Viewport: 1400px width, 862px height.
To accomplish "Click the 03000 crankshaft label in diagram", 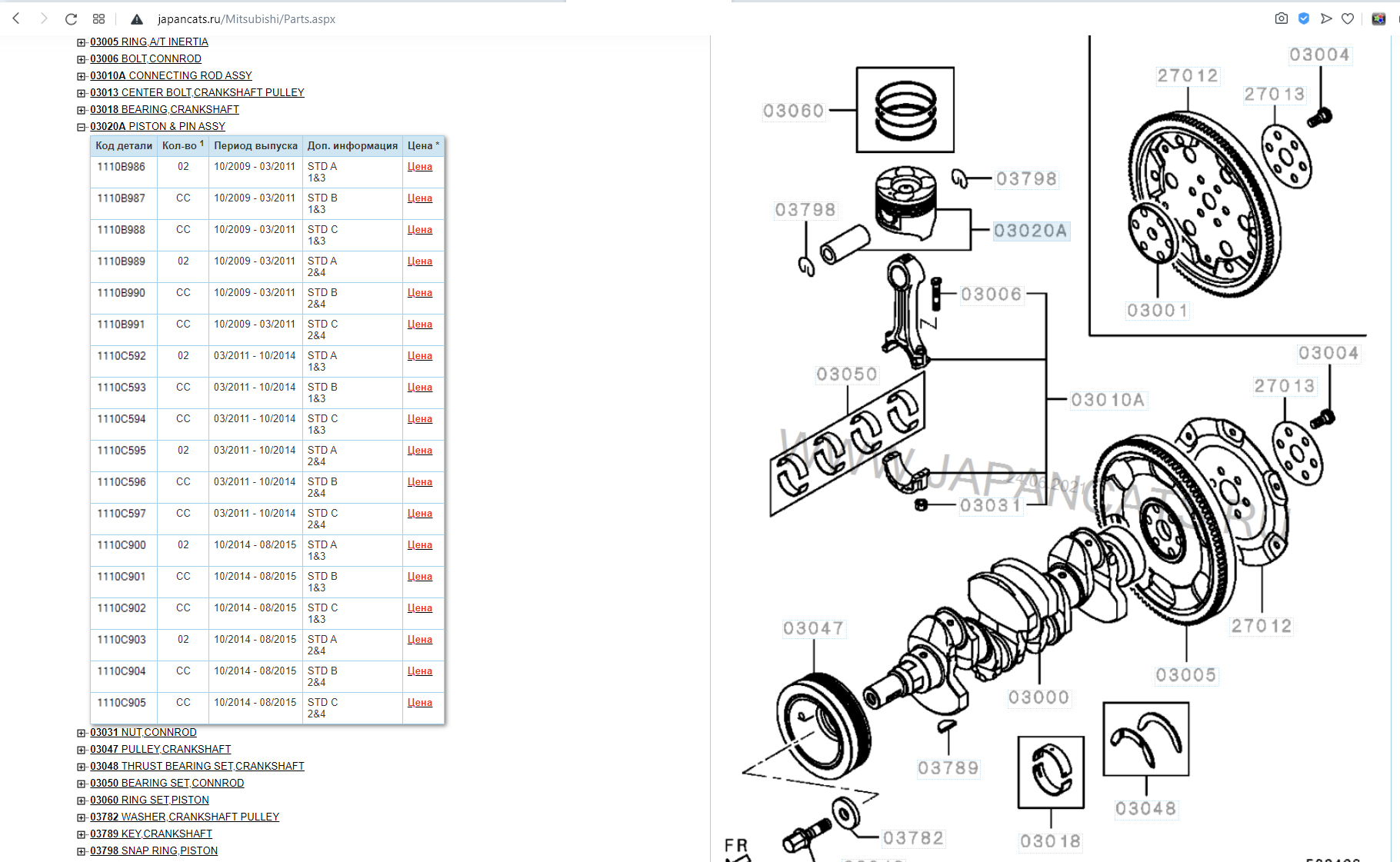I will point(1038,697).
